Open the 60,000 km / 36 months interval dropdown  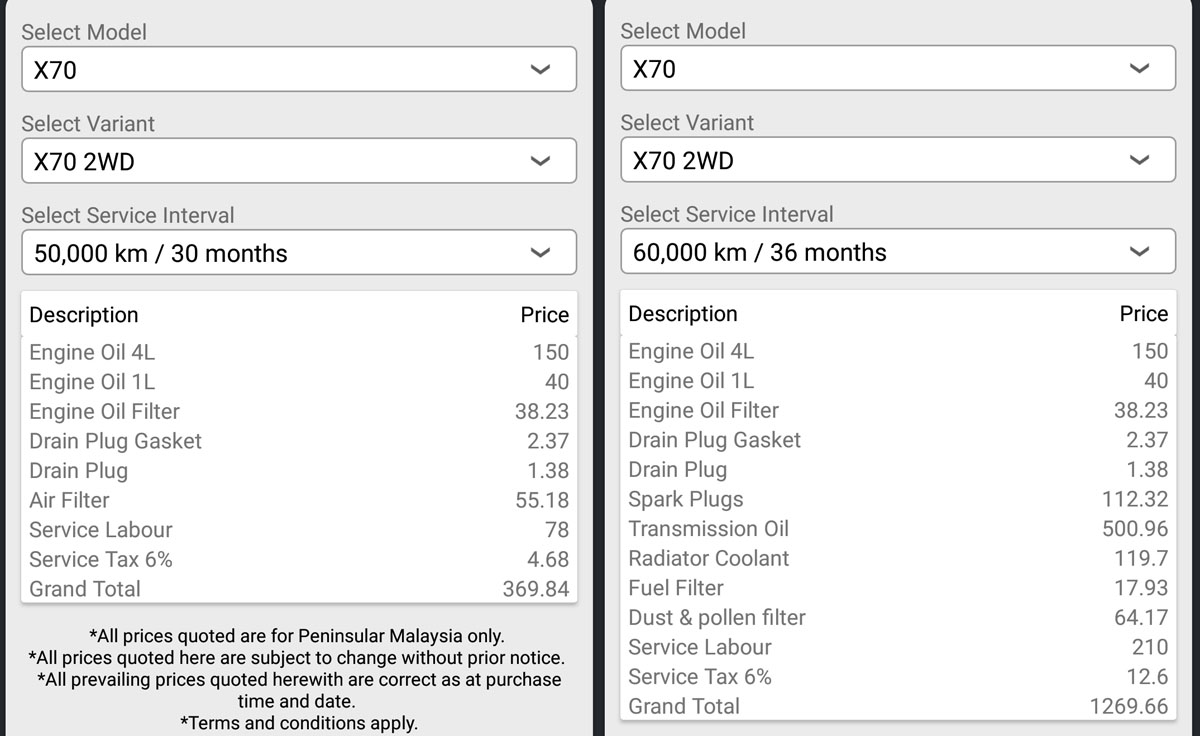pos(897,252)
